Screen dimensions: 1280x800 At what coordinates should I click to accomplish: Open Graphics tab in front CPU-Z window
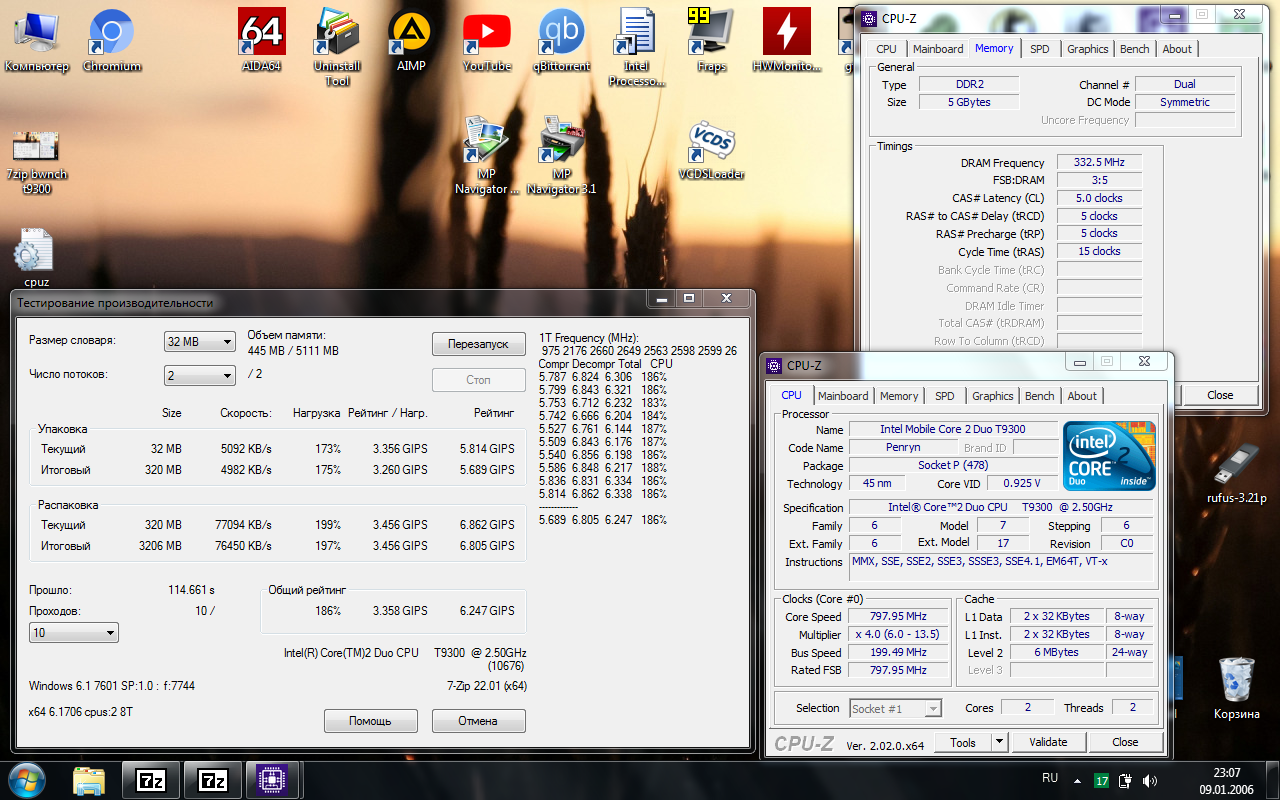pos(992,396)
